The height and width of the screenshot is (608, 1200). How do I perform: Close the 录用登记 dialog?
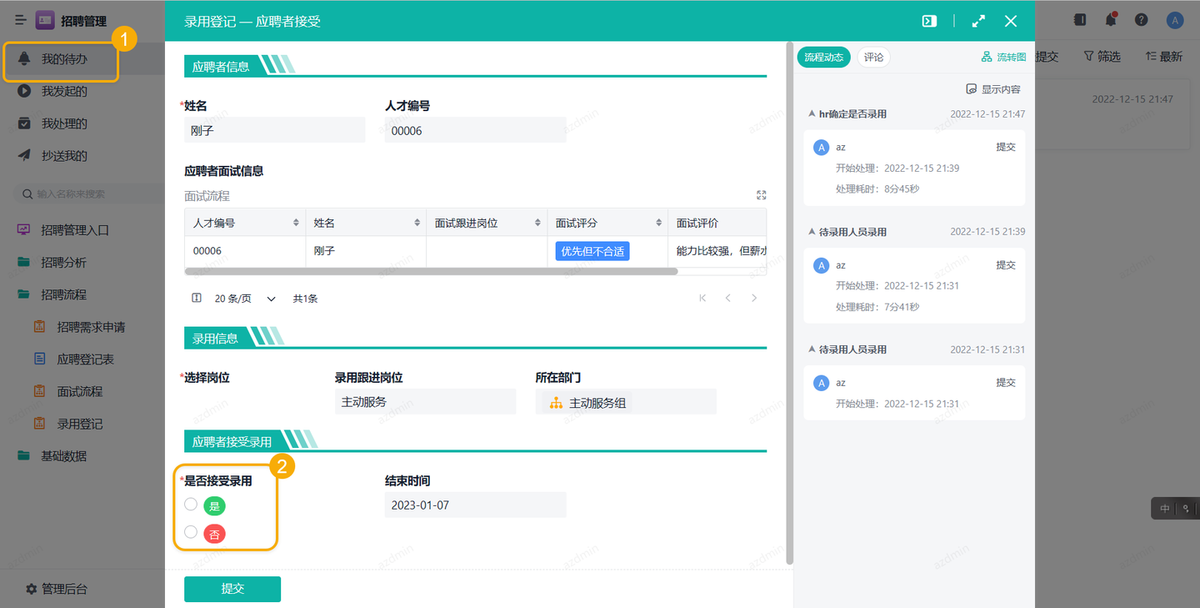[x=1011, y=21]
